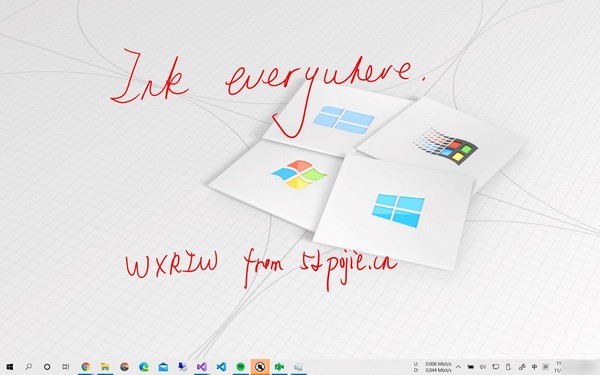Select the highlighted orange ink app icon

pos(260,367)
